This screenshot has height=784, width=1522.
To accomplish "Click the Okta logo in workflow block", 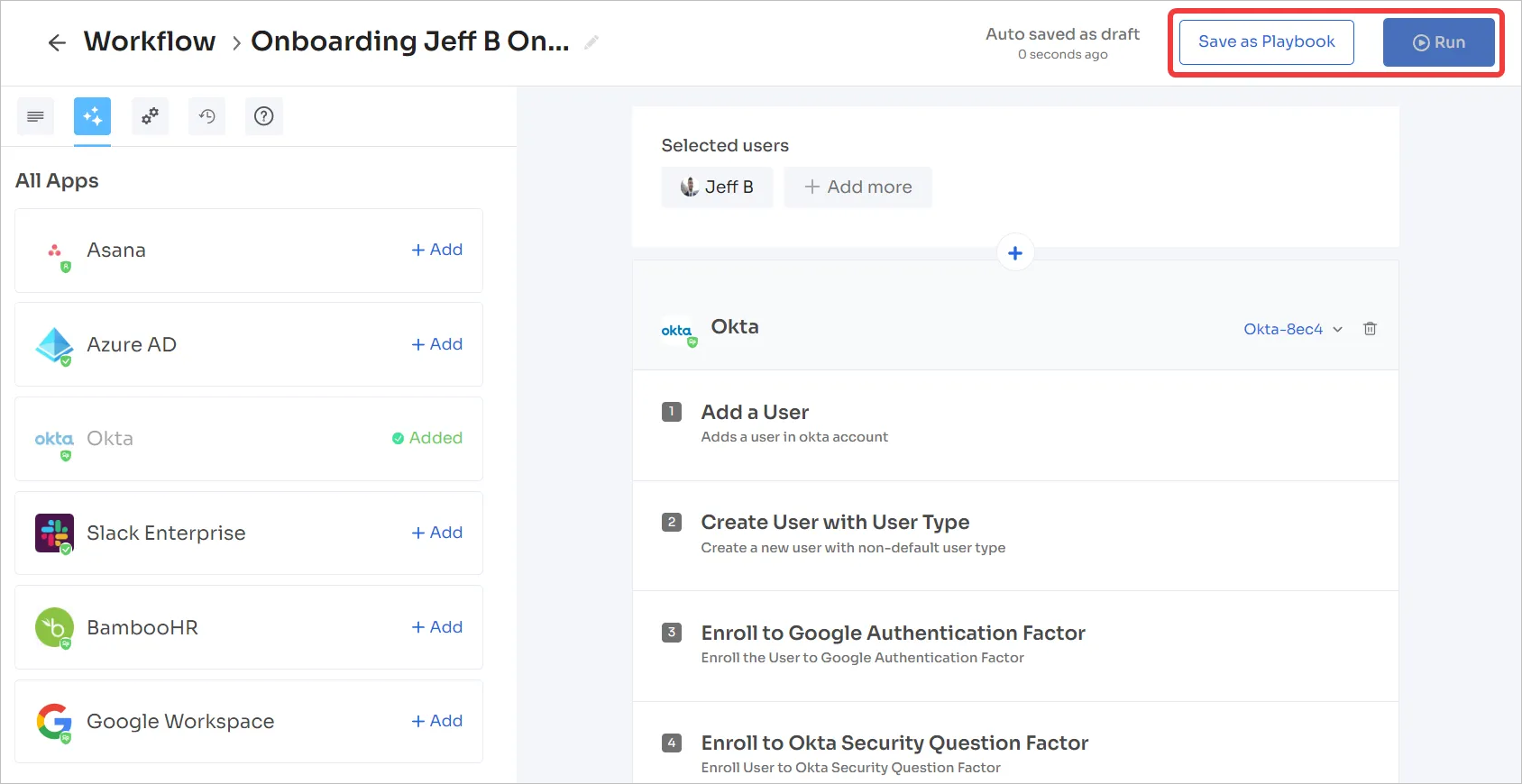I will 678,332.
